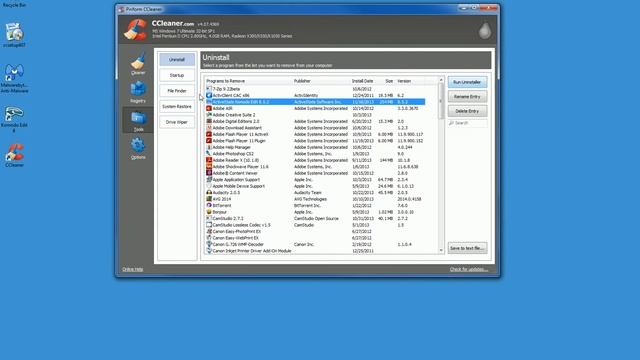Click the Apple Application Support icon
Screen dimensions: 640x360
[209, 179]
